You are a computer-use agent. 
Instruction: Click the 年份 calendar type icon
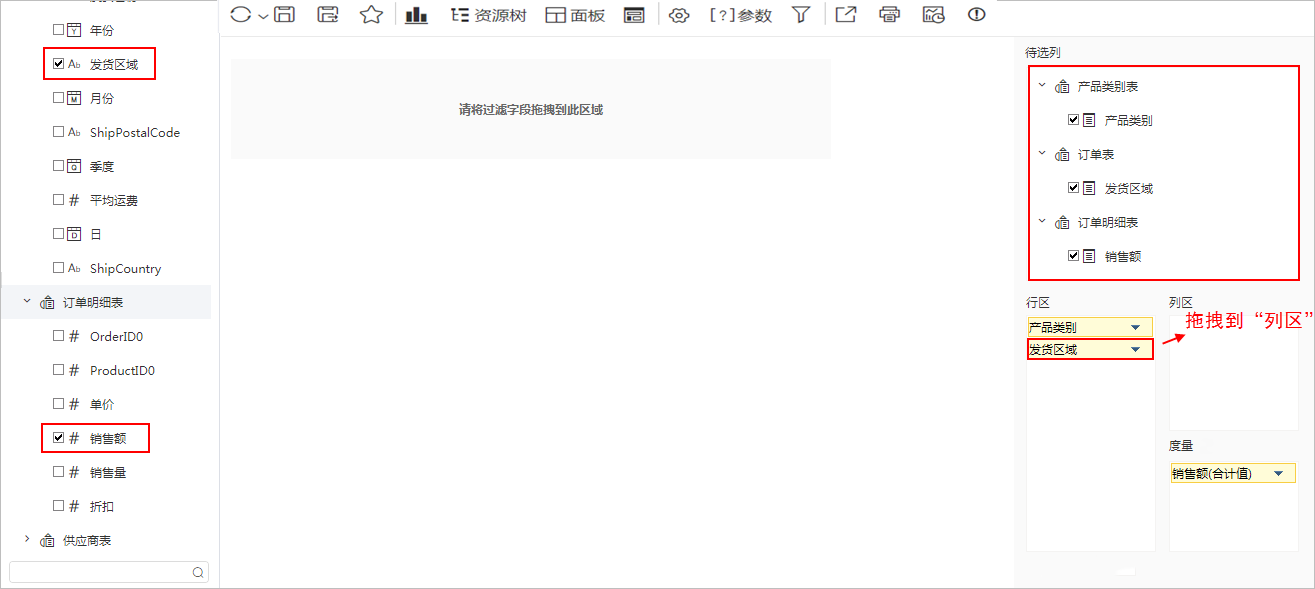(74, 30)
